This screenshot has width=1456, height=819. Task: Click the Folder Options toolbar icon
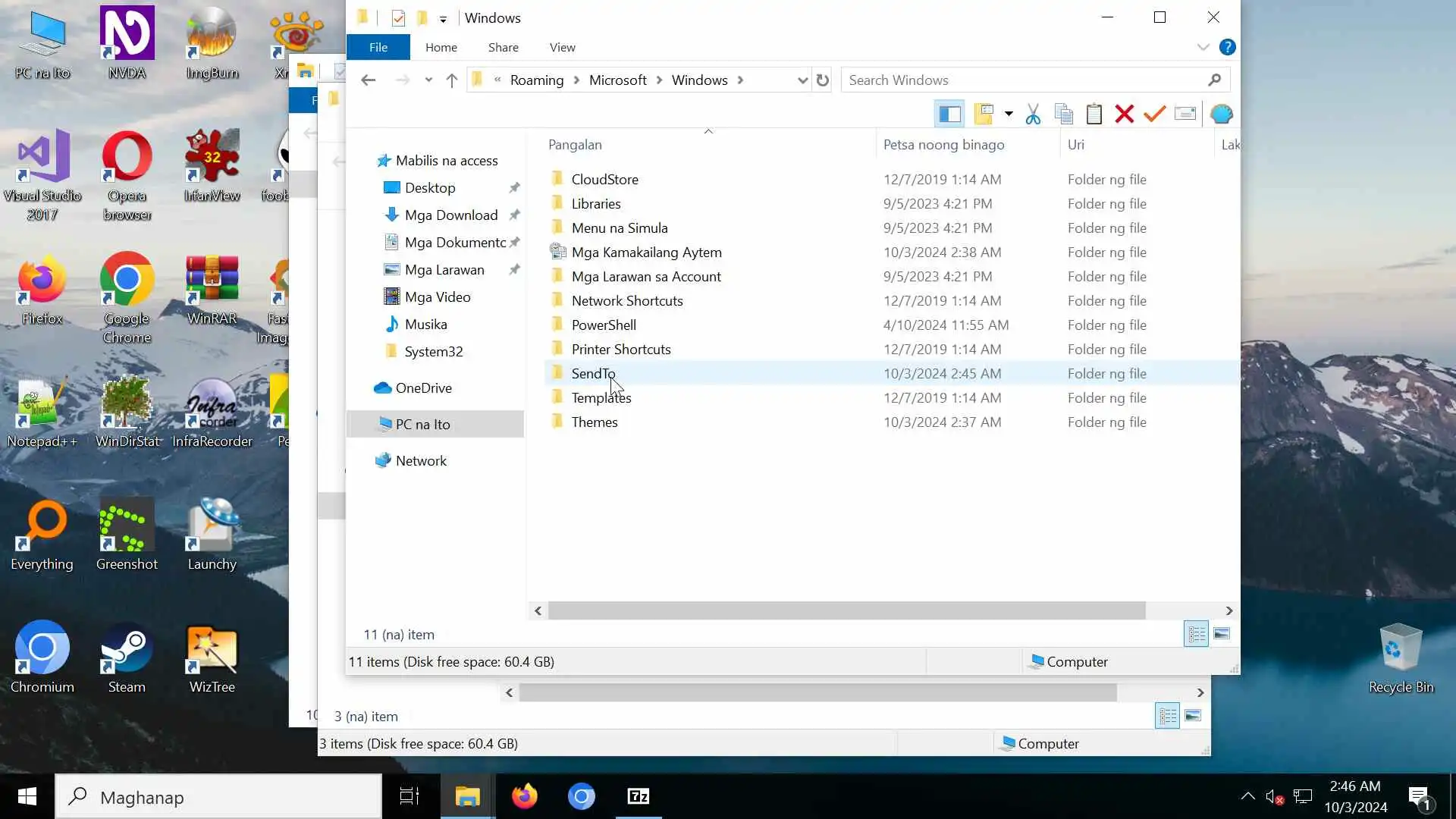tap(984, 115)
